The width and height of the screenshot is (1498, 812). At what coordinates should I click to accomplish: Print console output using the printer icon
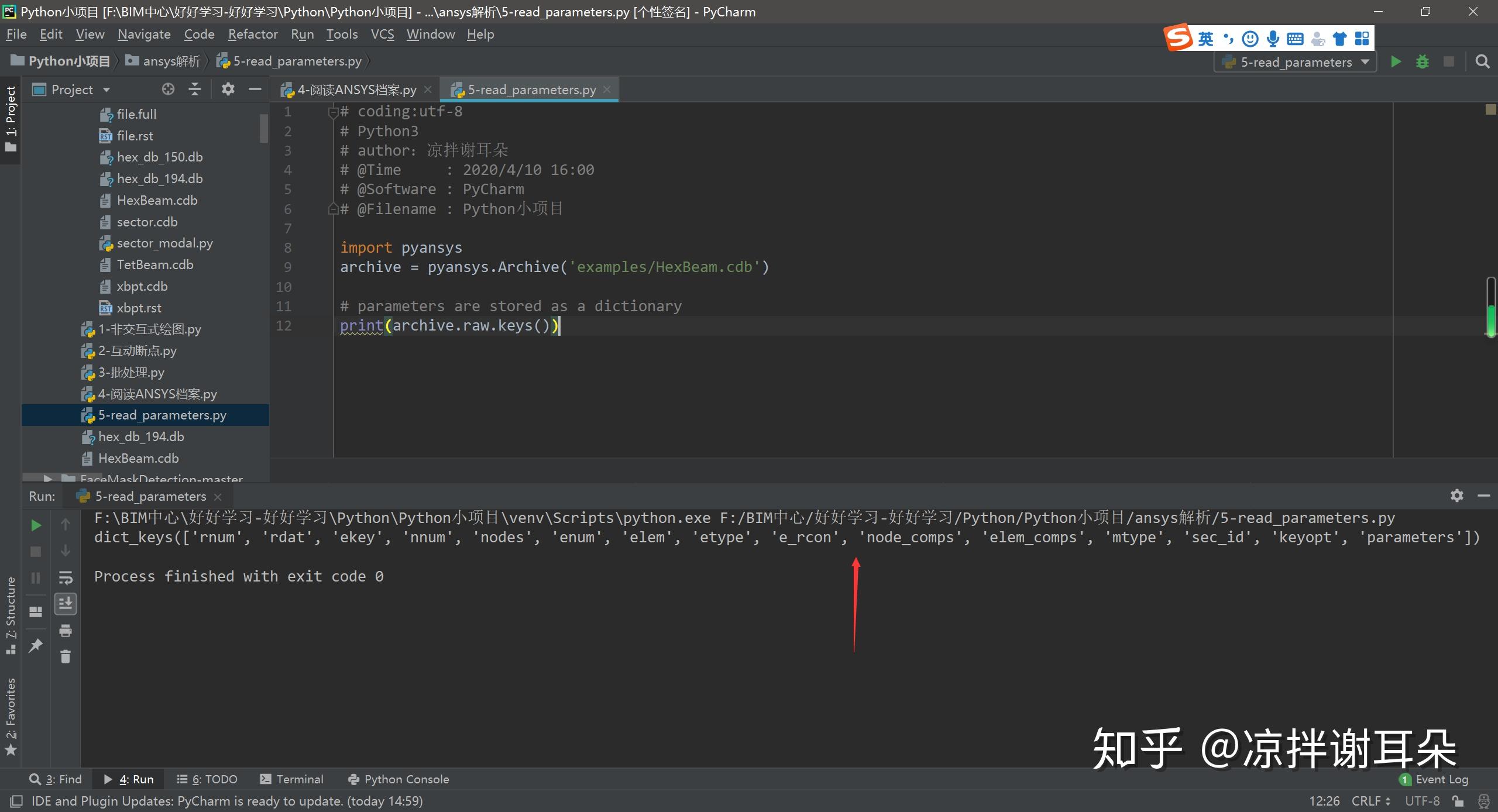coord(65,631)
